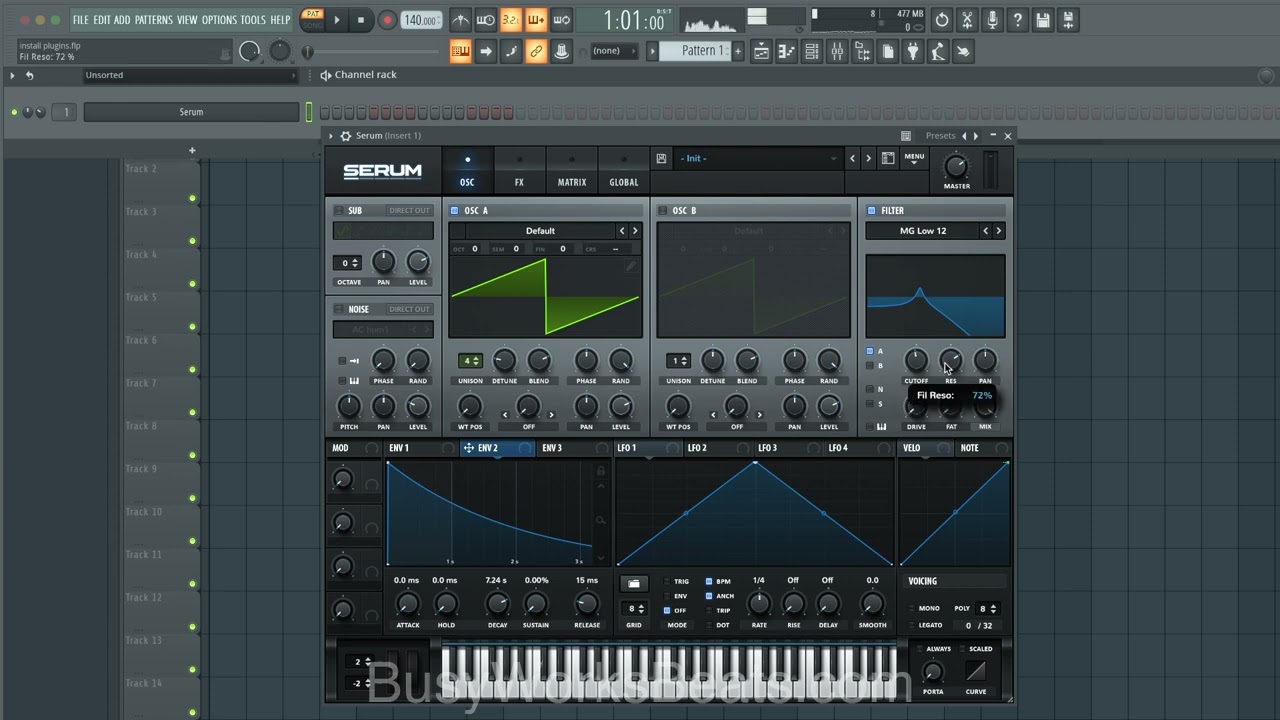The height and width of the screenshot is (720, 1280).
Task: Open the Init preset dropdown in Serum
Action: [x=755, y=158]
